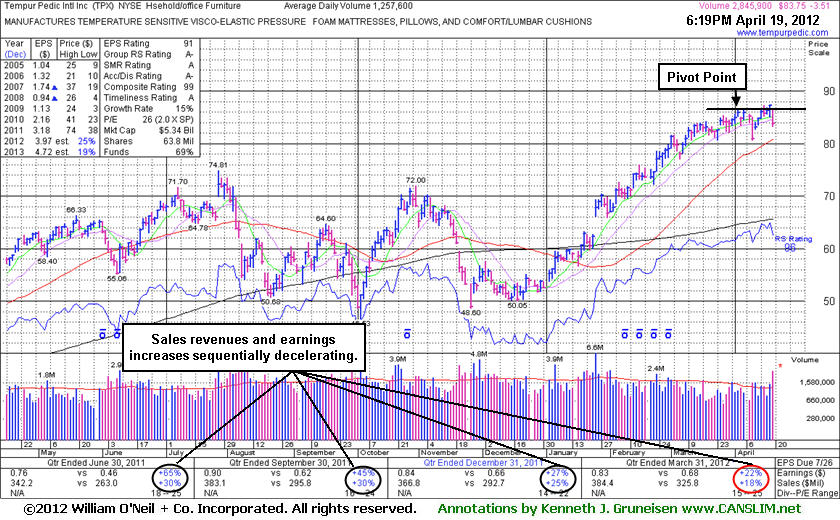Click the 'January' month axis label
Viewport: 840px width, 520px height.
click(x=562, y=453)
